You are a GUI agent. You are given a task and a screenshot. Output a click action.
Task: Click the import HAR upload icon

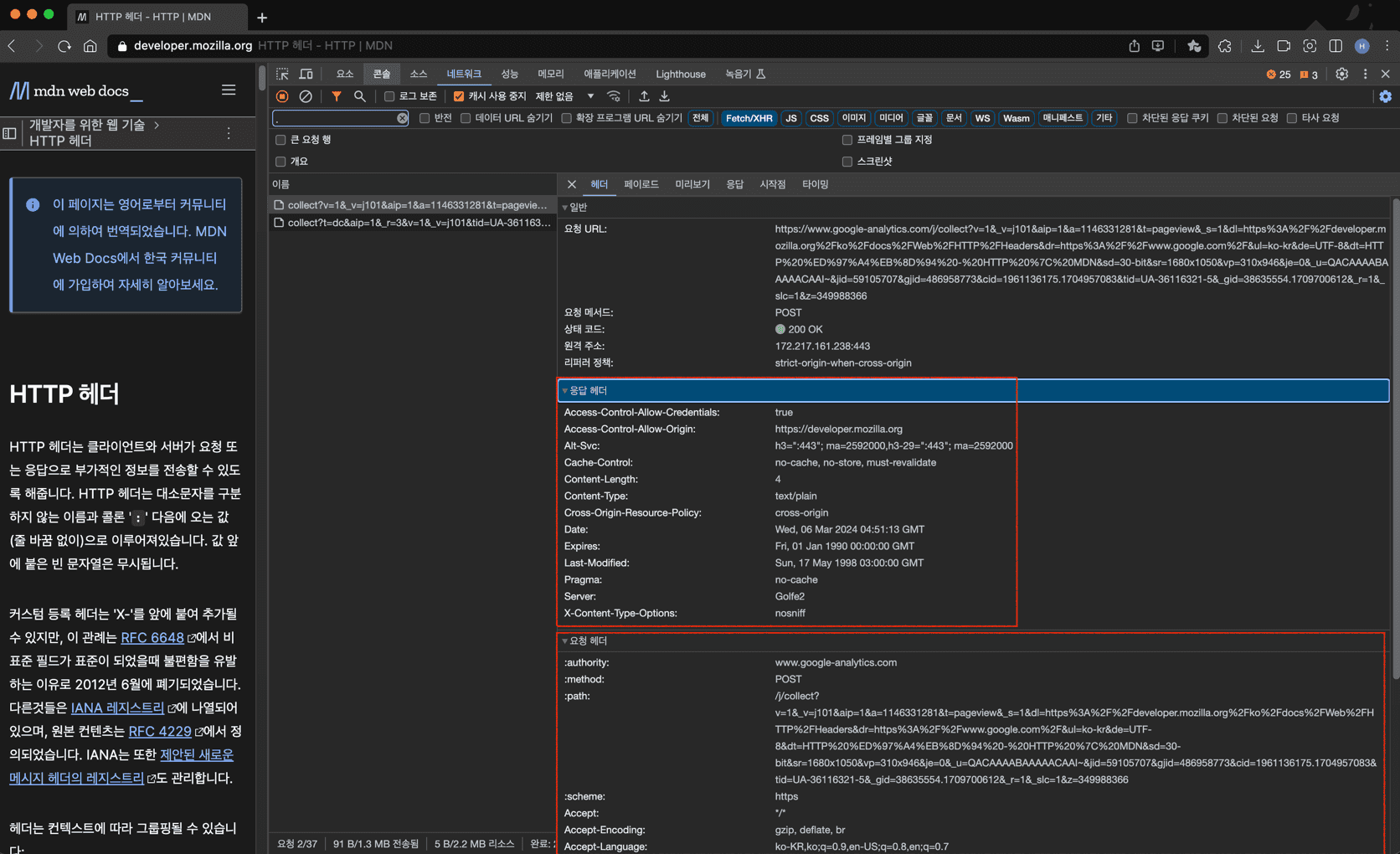click(x=644, y=96)
